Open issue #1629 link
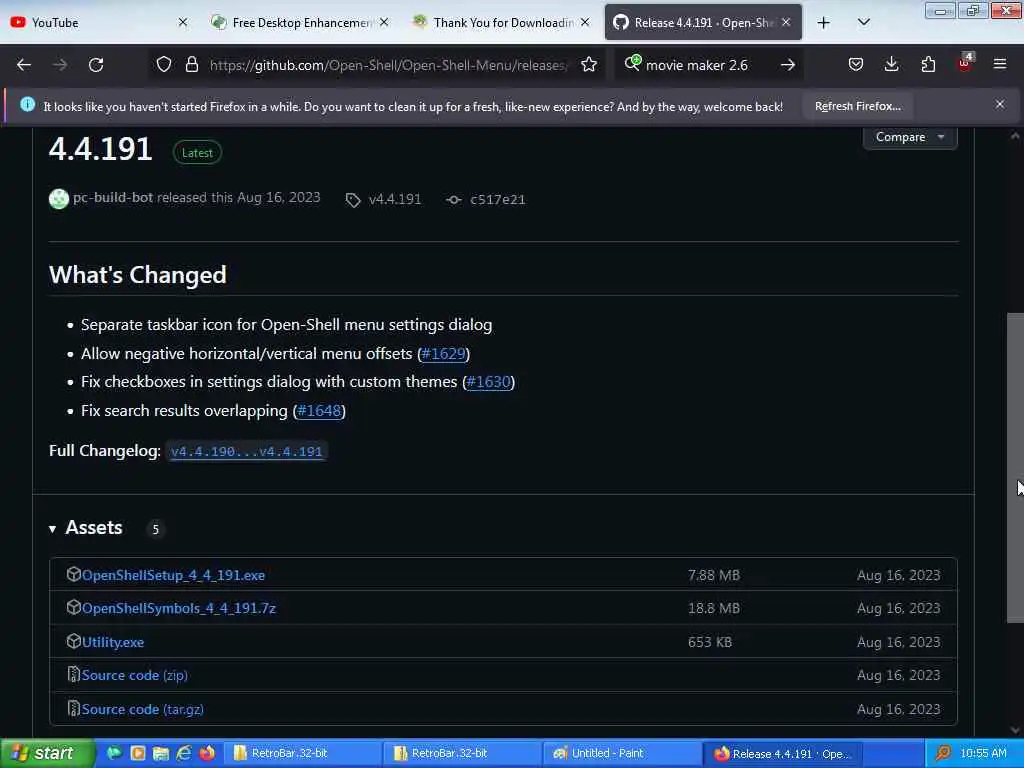The height and width of the screenshot is (768, 1024). pos(443,353)
